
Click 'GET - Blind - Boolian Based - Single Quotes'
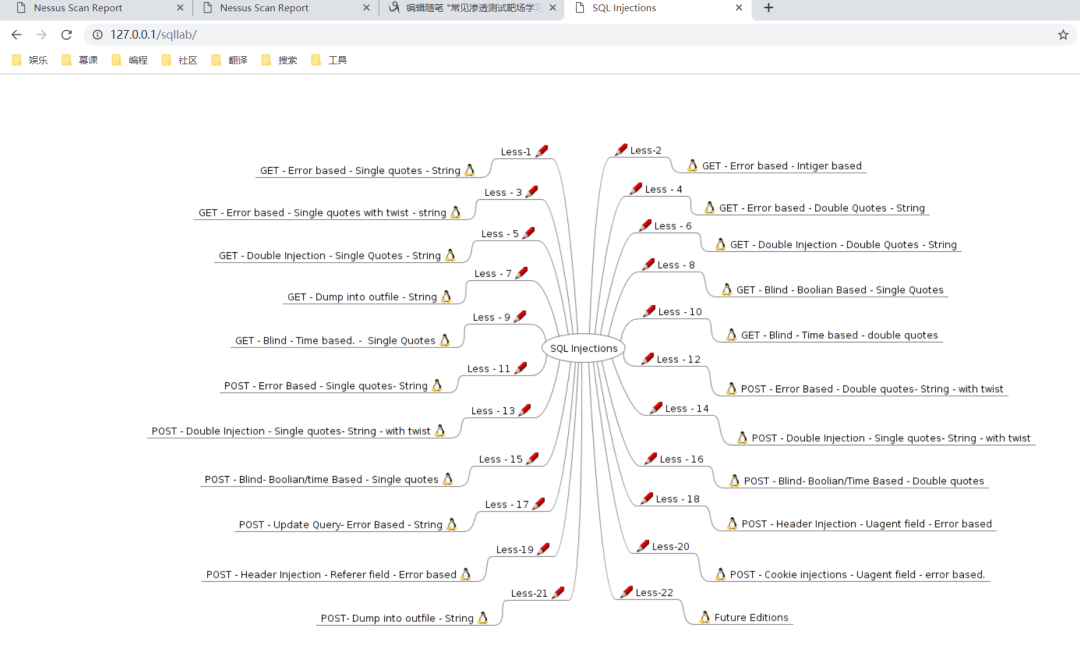pos(840,290)
